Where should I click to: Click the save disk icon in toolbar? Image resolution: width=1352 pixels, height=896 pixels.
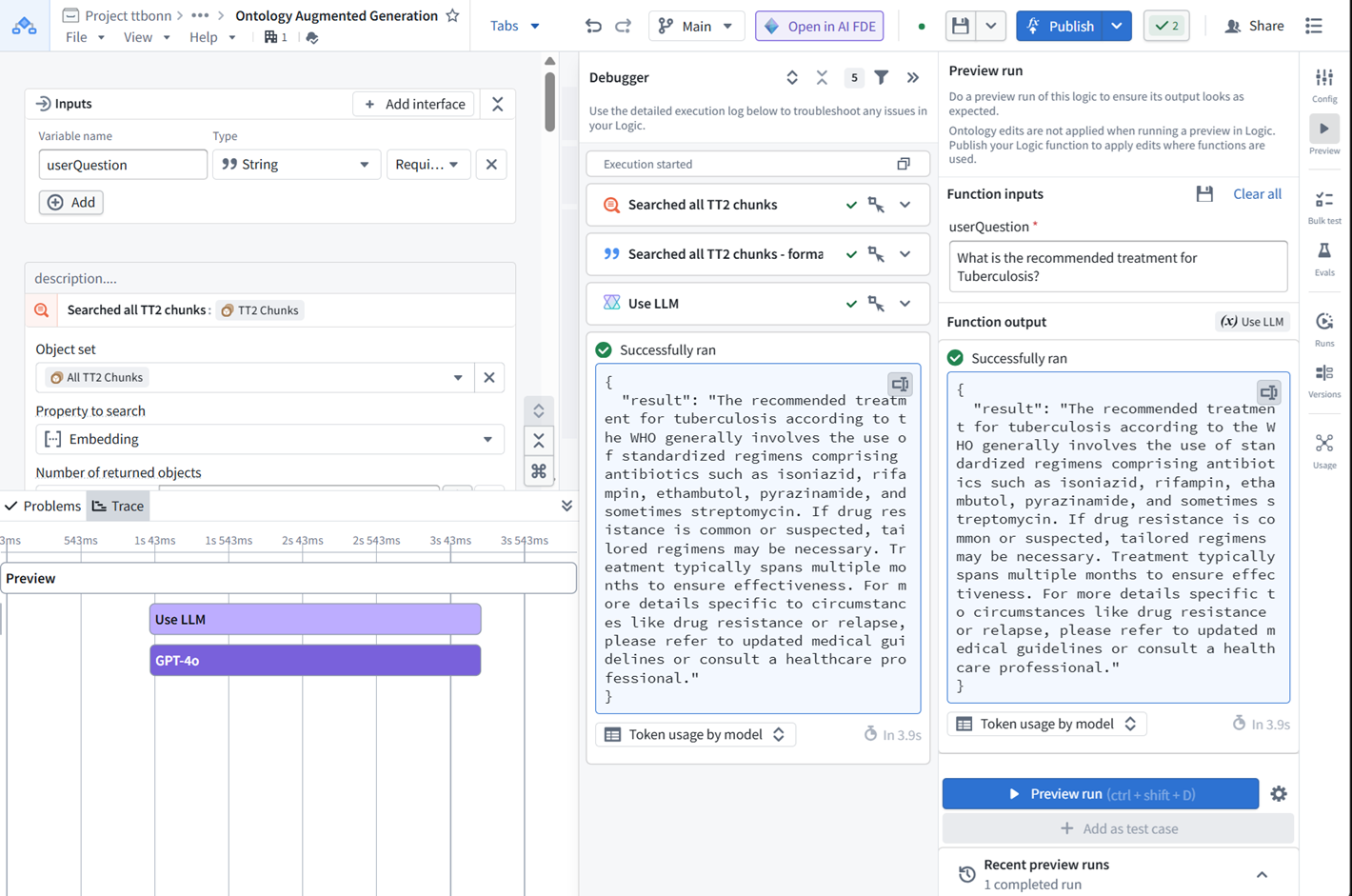point(961,26)
